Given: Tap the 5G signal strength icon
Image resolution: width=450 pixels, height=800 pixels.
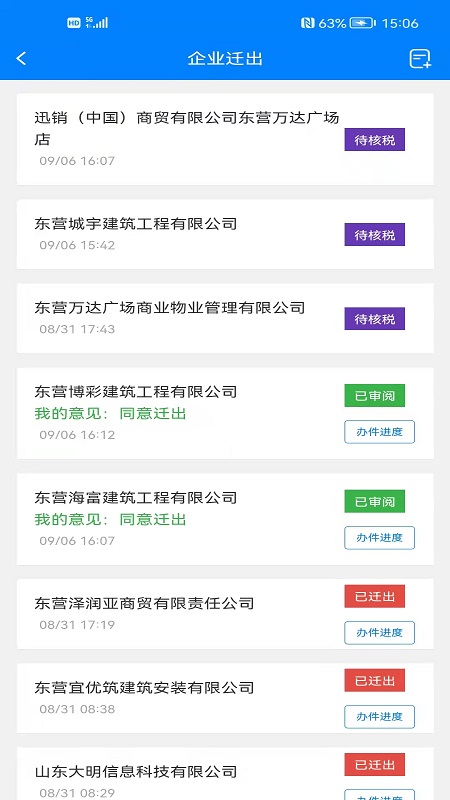Looking at the screenshot, I should click(96, 22).
